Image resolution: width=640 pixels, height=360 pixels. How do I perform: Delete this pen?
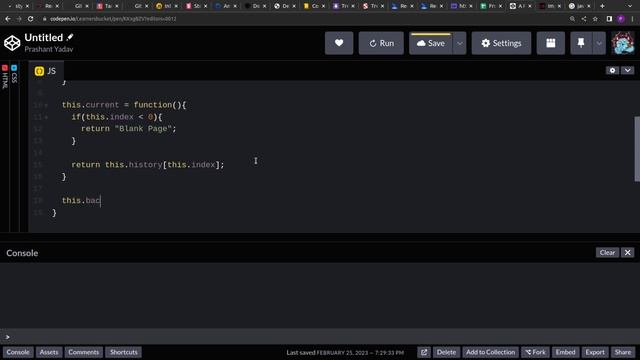pos(446,352)
